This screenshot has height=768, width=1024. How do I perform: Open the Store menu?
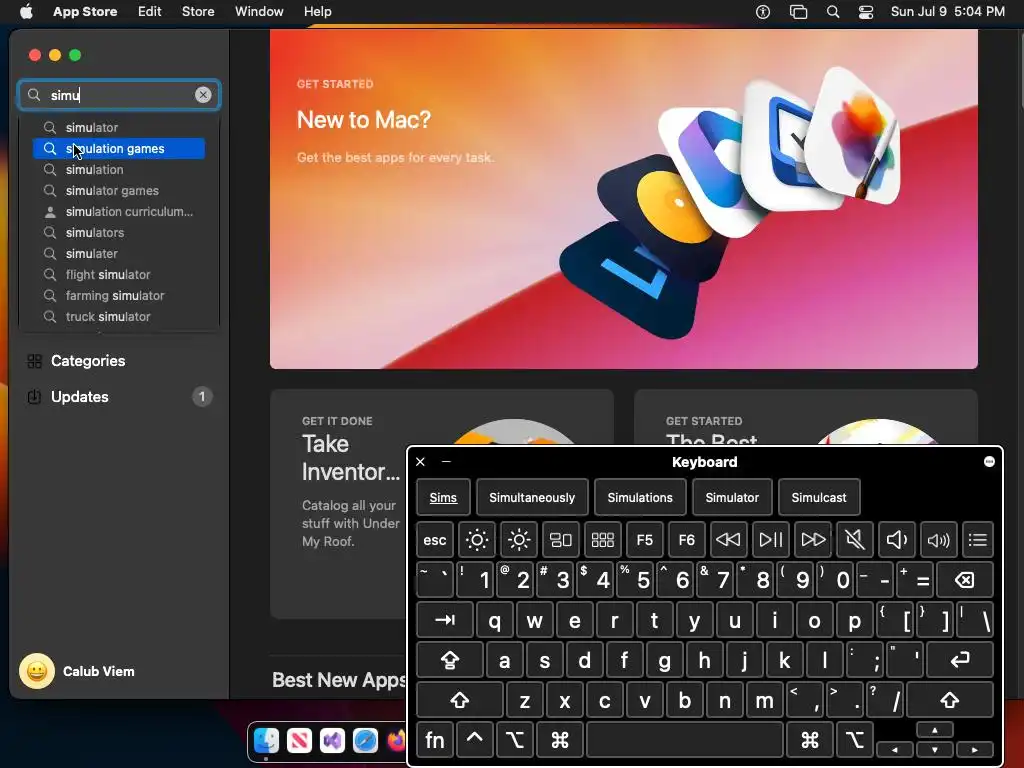(198, 11)
